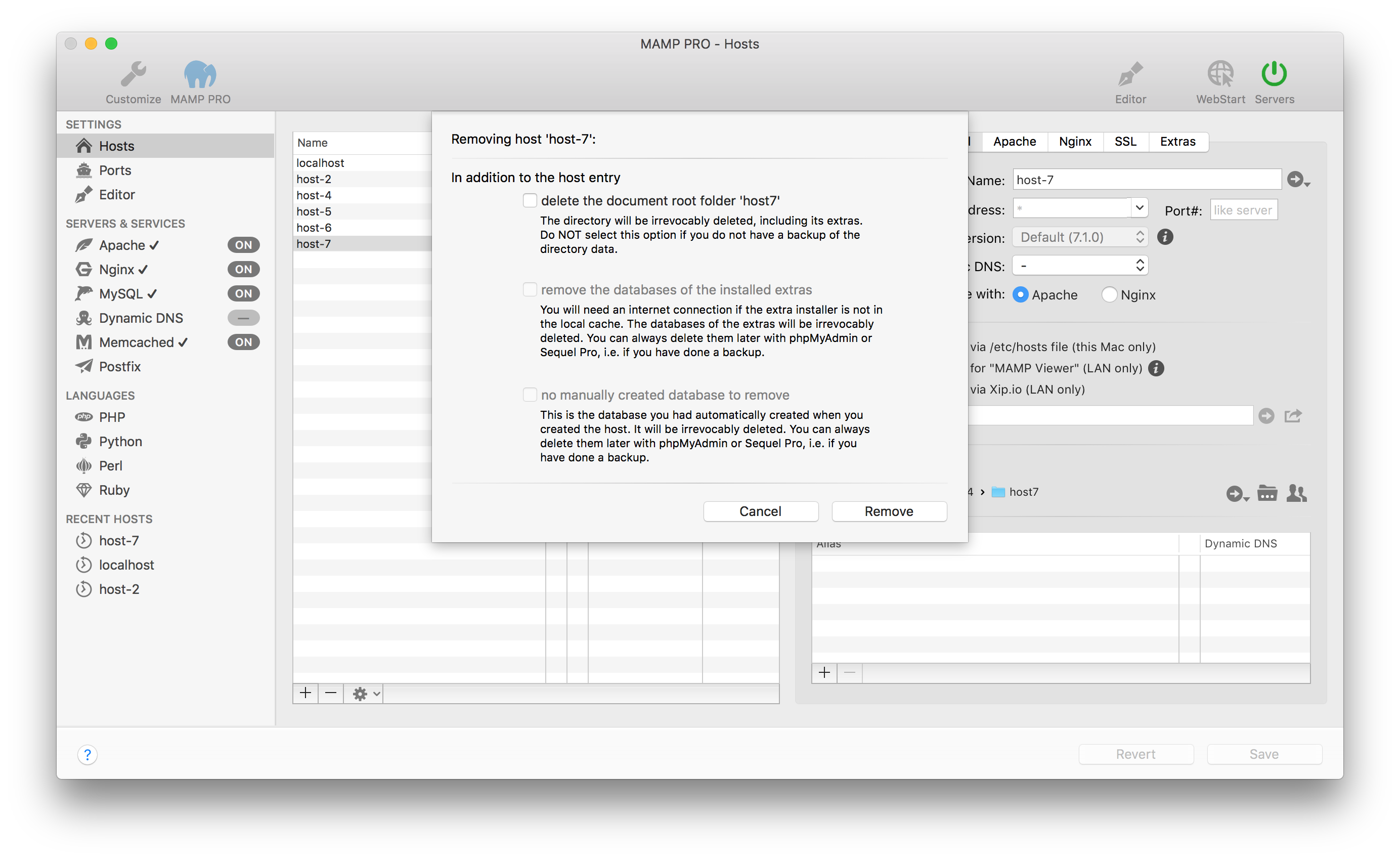Screen dimensions: 1400x860
Task: Open Dynamic DNS service settings
Action: tap(141, 318)
